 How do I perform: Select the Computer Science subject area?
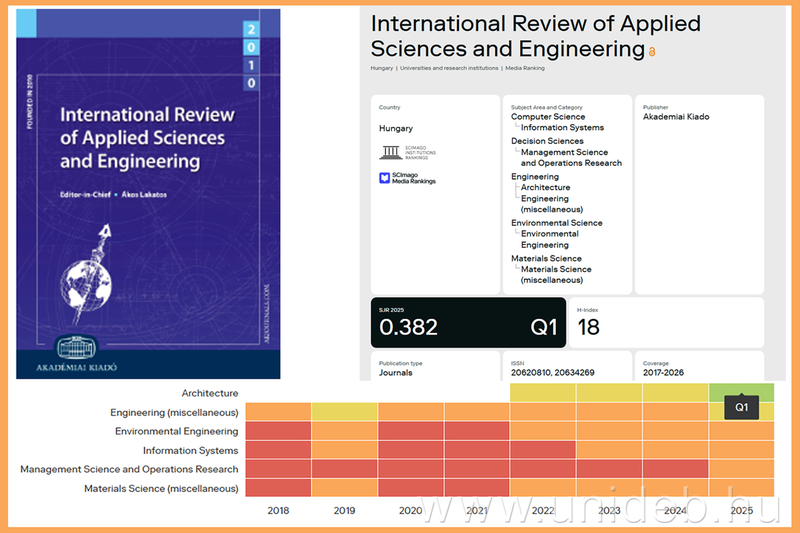pos(548,117)
